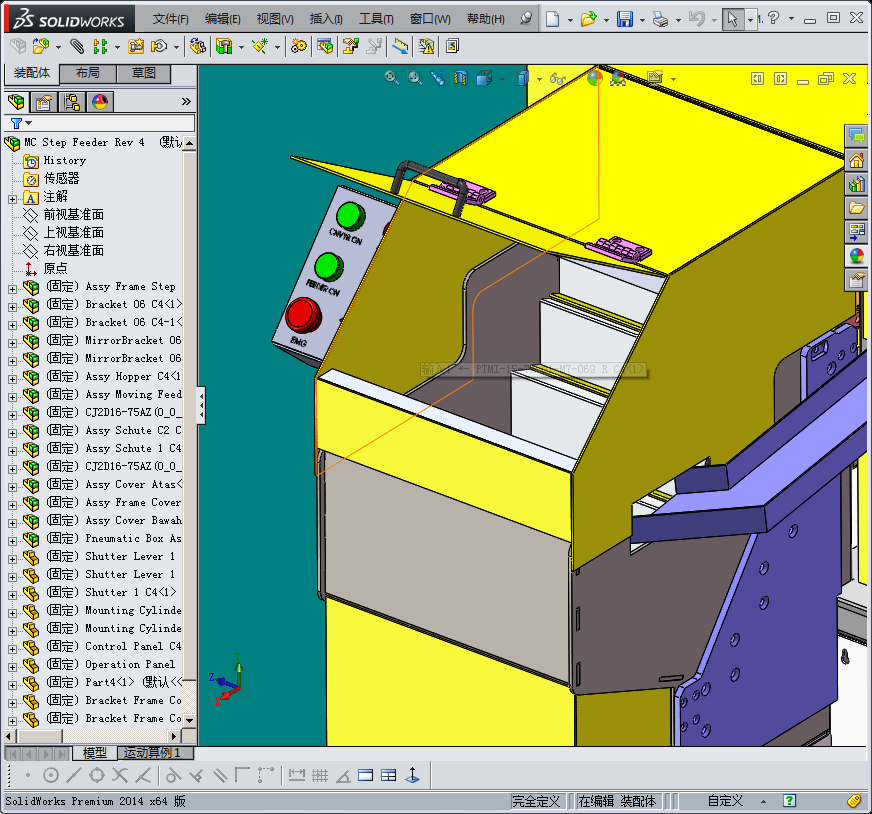Expand the Assy Cover Bawah node
The width and height of the screenshot is (872, 814).
click(x=12, y=523)
